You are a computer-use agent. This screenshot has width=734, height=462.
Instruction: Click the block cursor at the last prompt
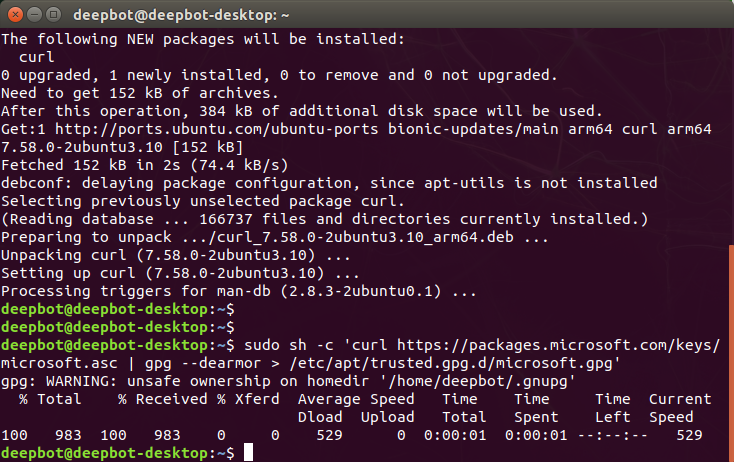(248, 453)
